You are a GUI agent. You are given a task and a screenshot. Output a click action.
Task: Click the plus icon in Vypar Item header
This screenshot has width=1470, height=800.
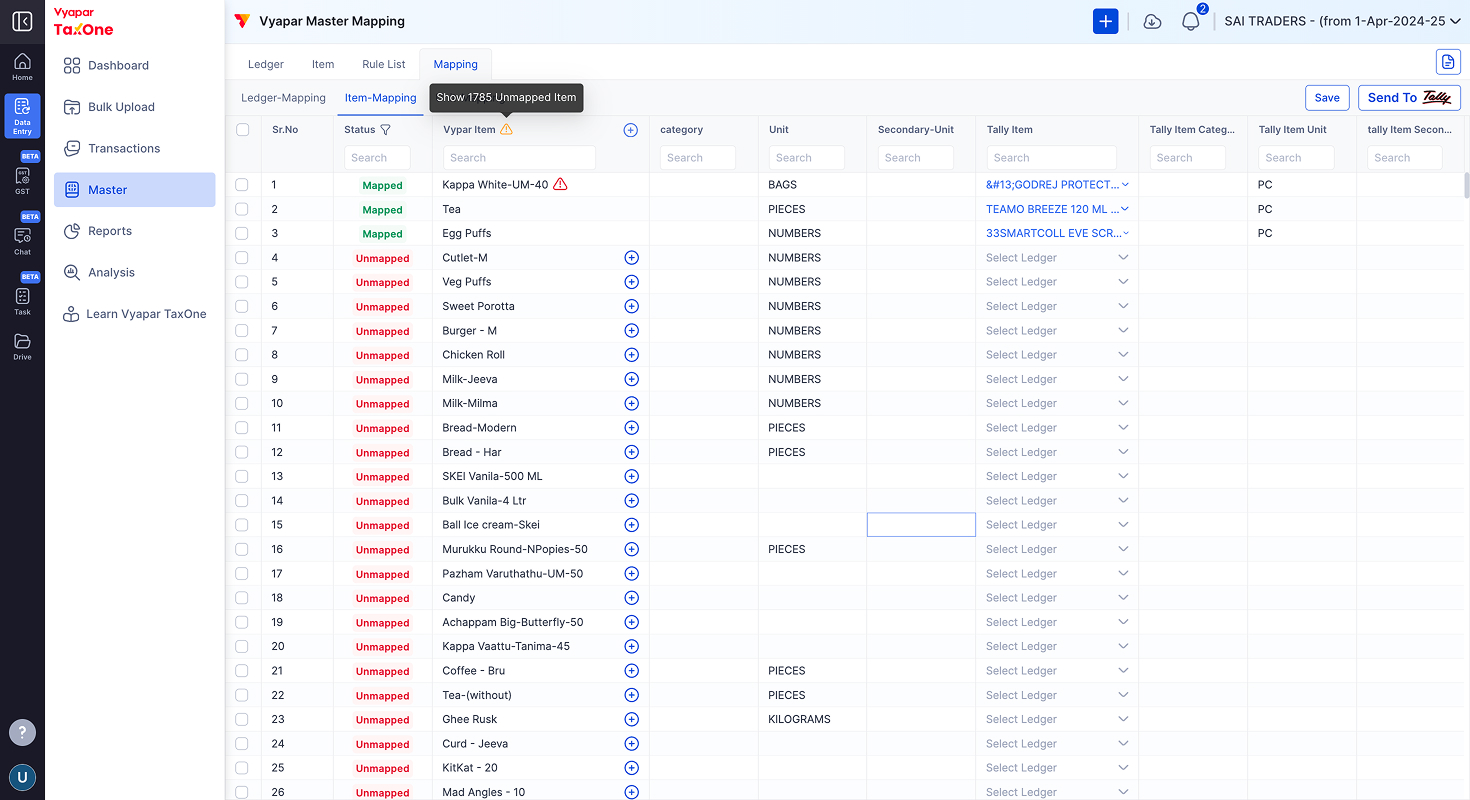(631, 130)
